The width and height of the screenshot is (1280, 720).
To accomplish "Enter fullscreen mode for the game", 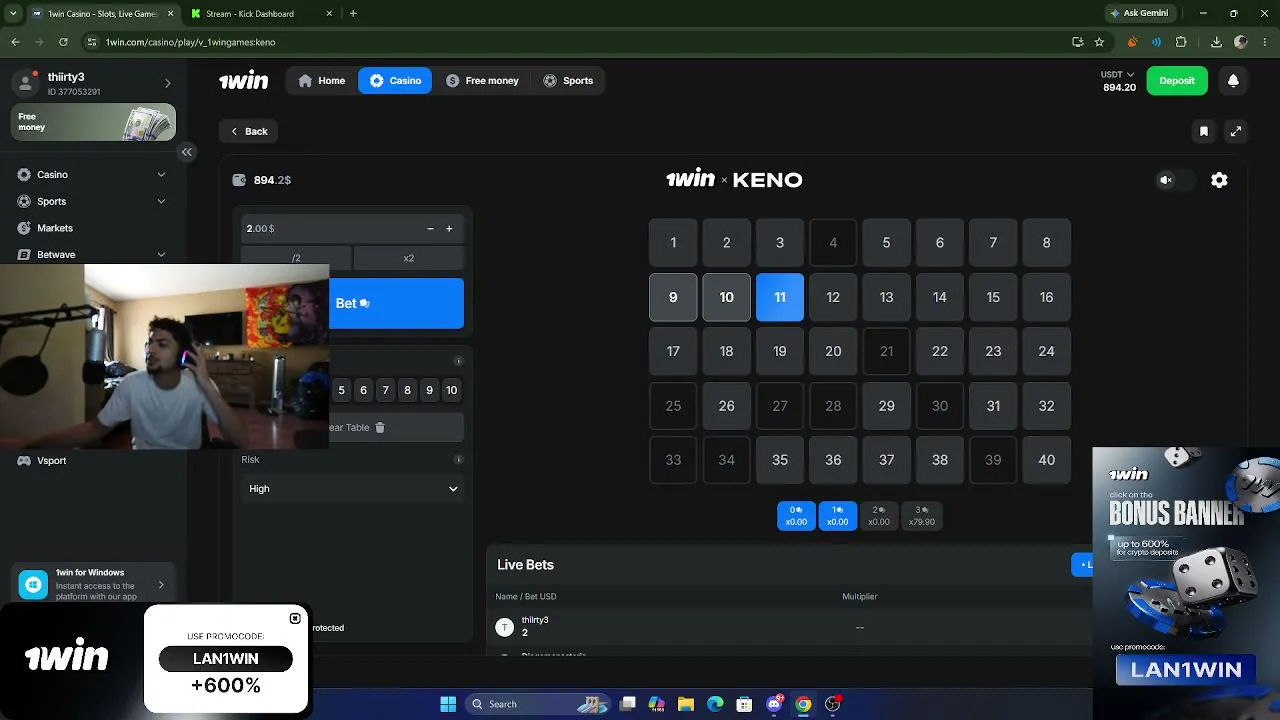I will (1236, 131).
